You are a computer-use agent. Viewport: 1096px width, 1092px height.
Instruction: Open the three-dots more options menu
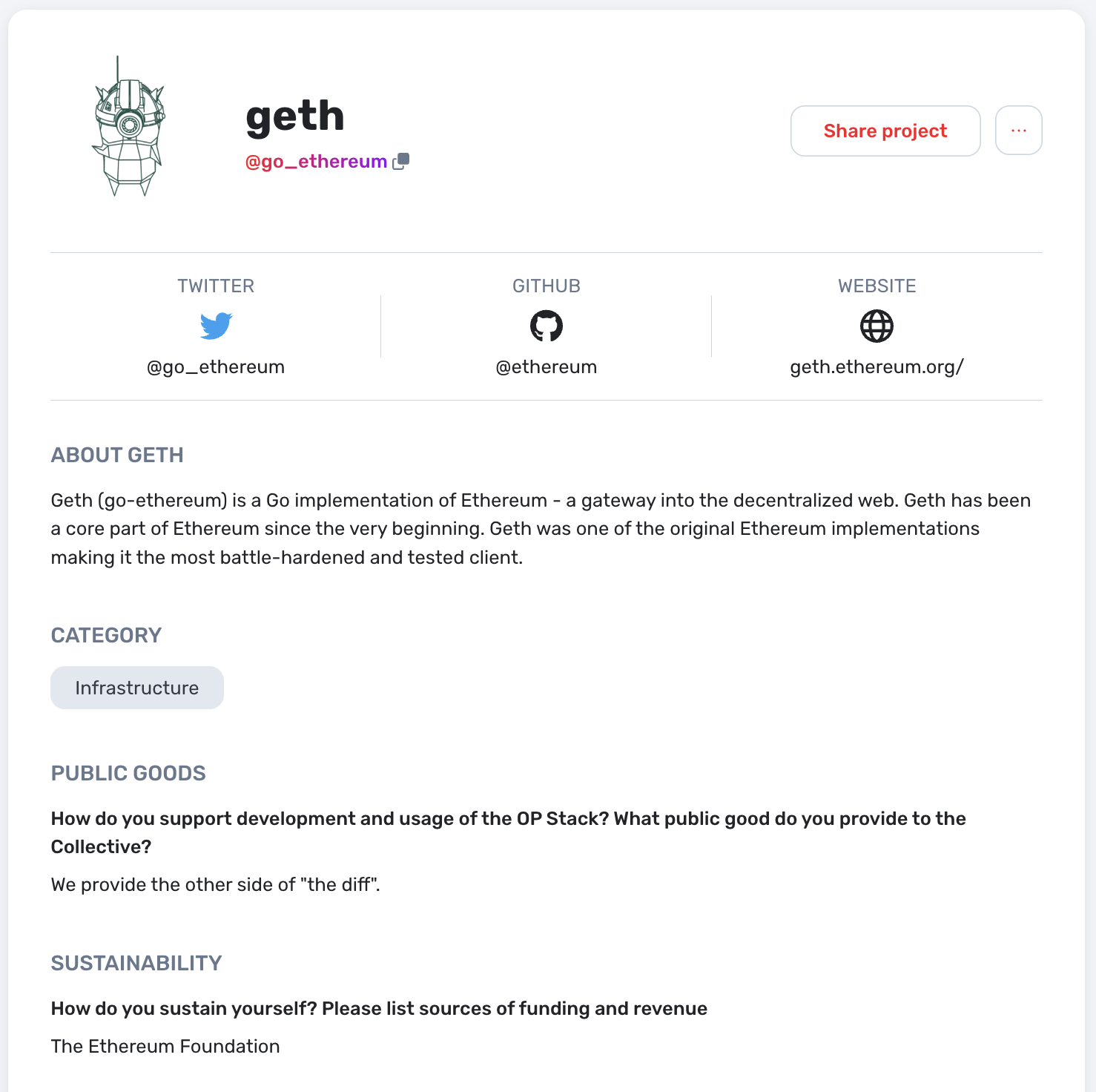pos(1018,131)
